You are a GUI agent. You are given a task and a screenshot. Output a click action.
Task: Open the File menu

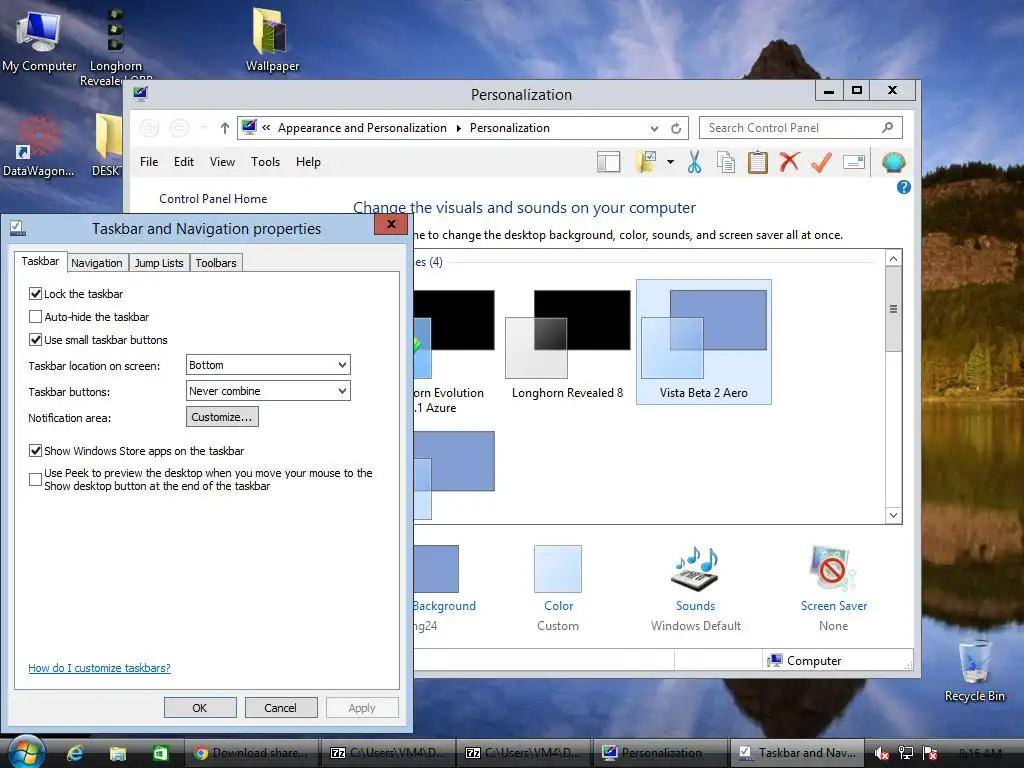pyautogui.click(x=149, y=162)
